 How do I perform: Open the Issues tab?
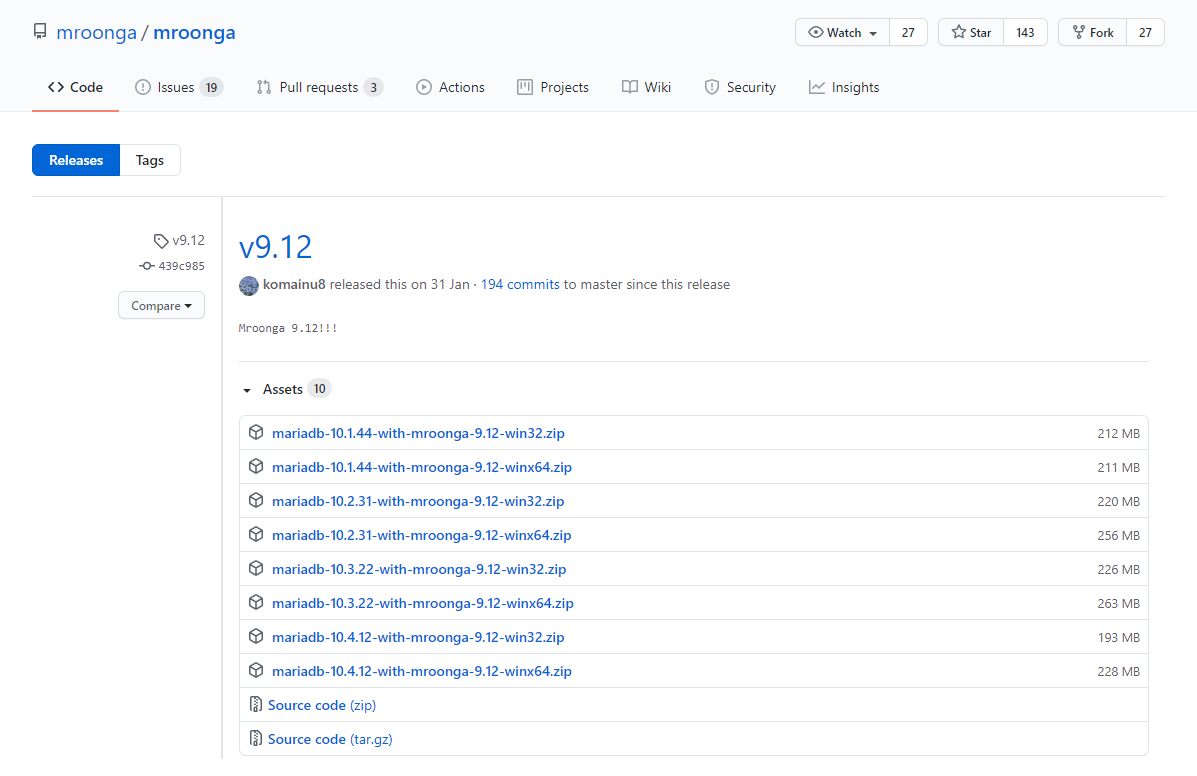pos(176,88)
